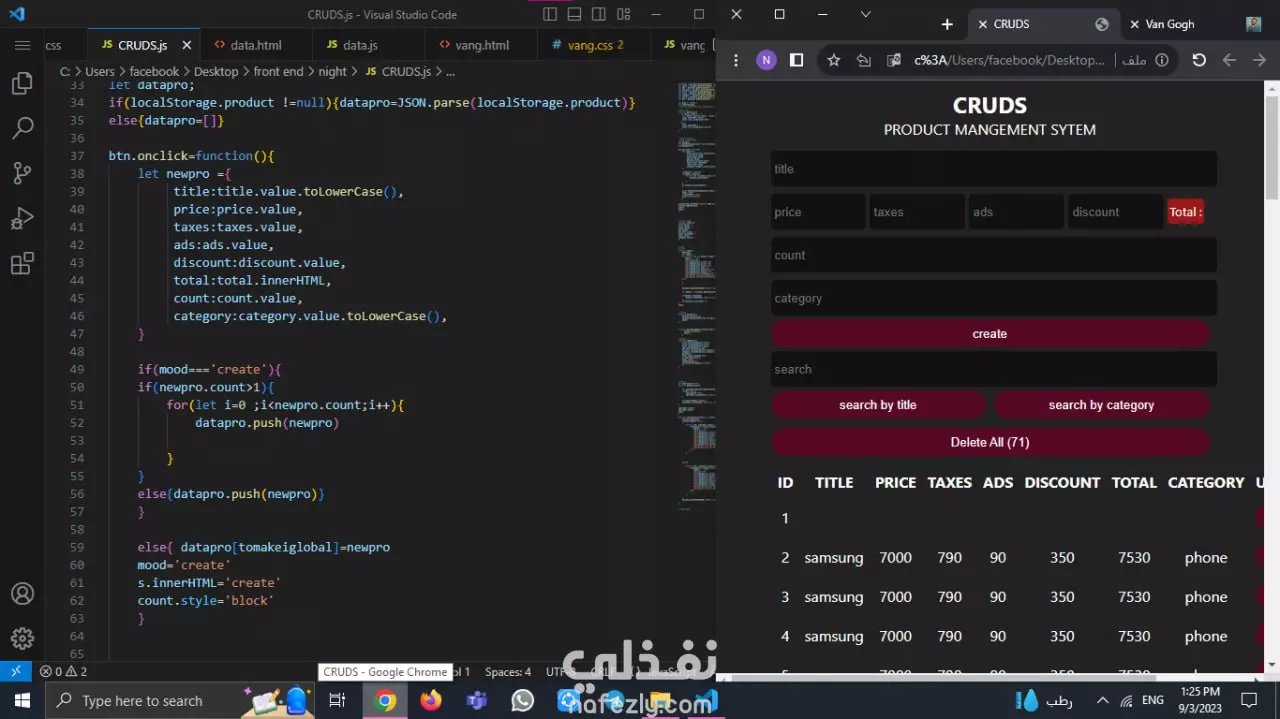Click the title input field
1280x719 pixels.
[x=994, y=169]
